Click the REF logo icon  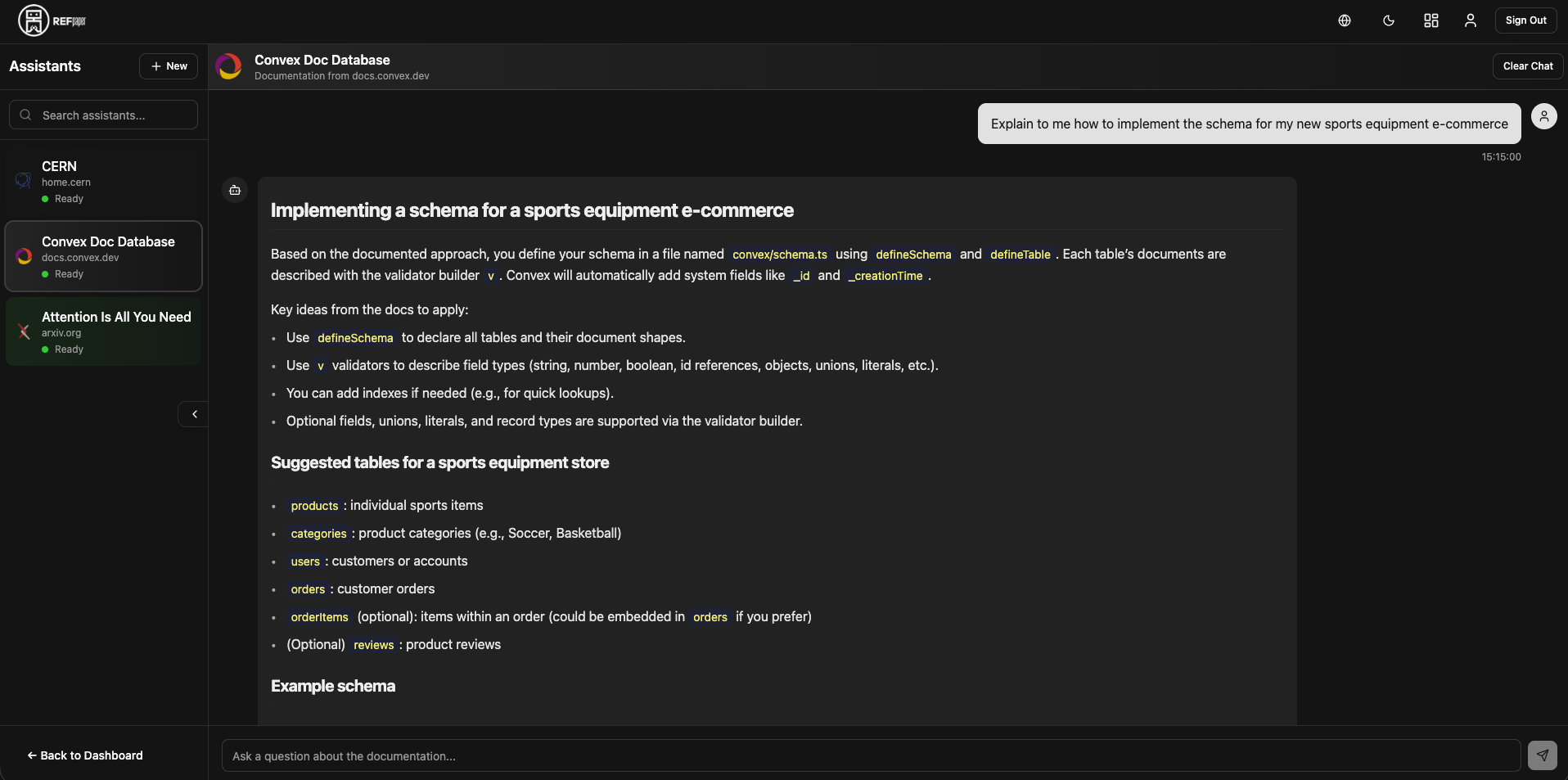pos(34,20)
